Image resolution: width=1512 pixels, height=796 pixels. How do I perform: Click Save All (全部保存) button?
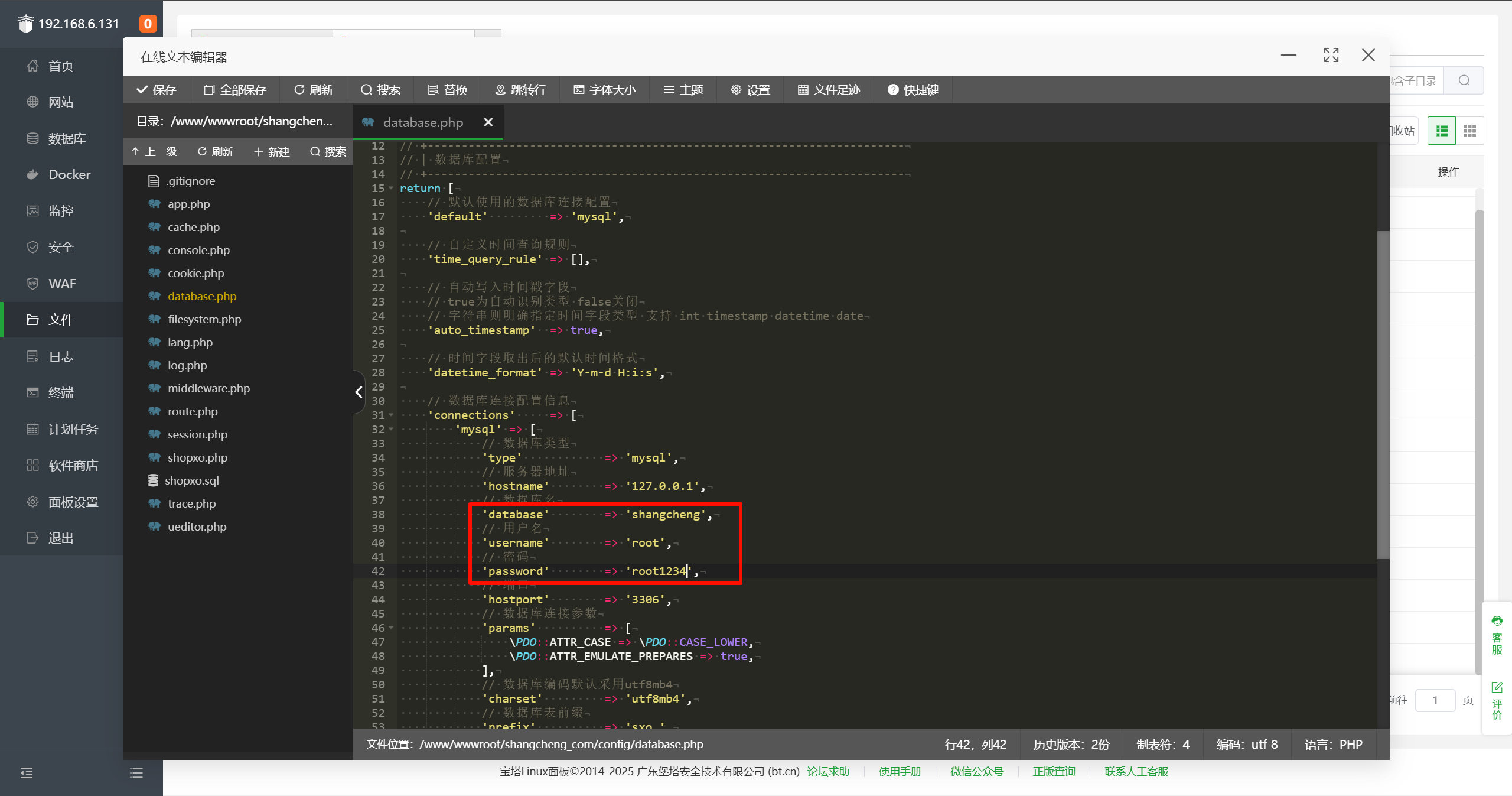(x=235, y=90)
